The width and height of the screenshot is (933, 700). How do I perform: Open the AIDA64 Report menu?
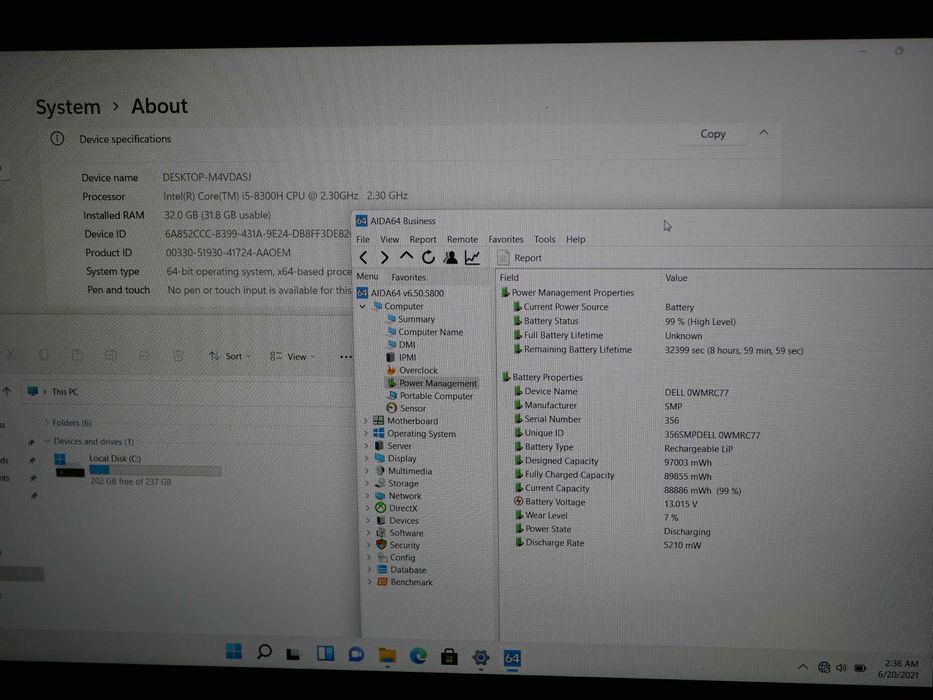point(423,239)
